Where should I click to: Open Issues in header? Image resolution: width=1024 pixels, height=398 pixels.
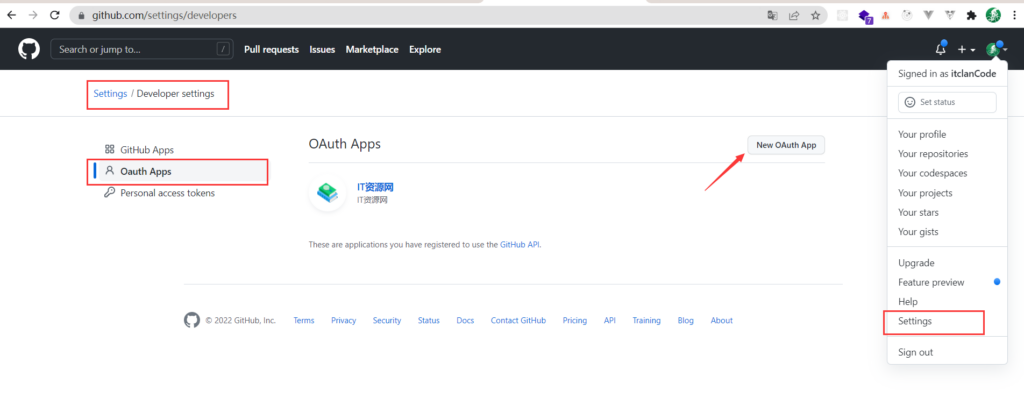pos(322,50)
